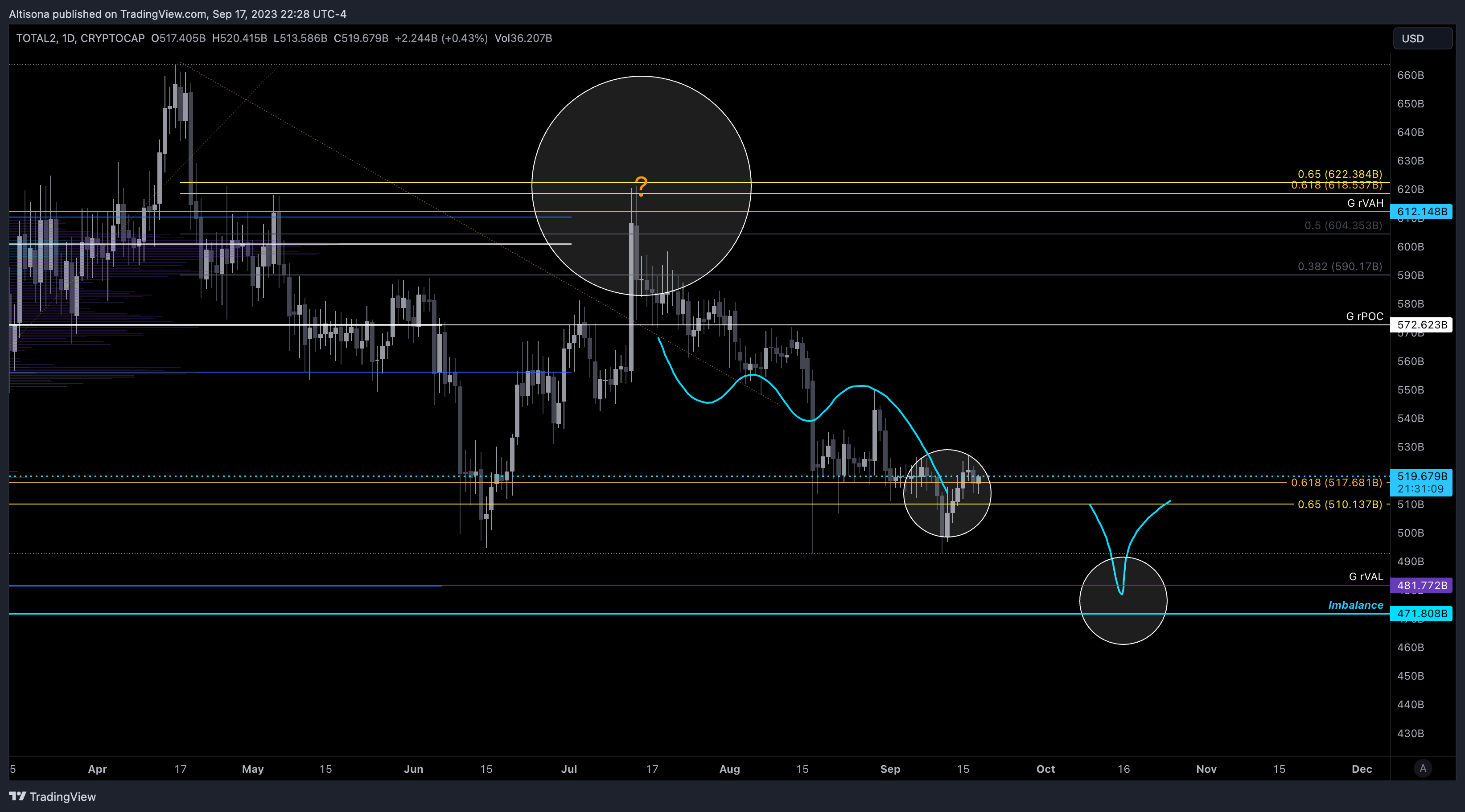Click the Altisona published header text
The width and height of the screenshot is (1465, 812).
(177, 14)
